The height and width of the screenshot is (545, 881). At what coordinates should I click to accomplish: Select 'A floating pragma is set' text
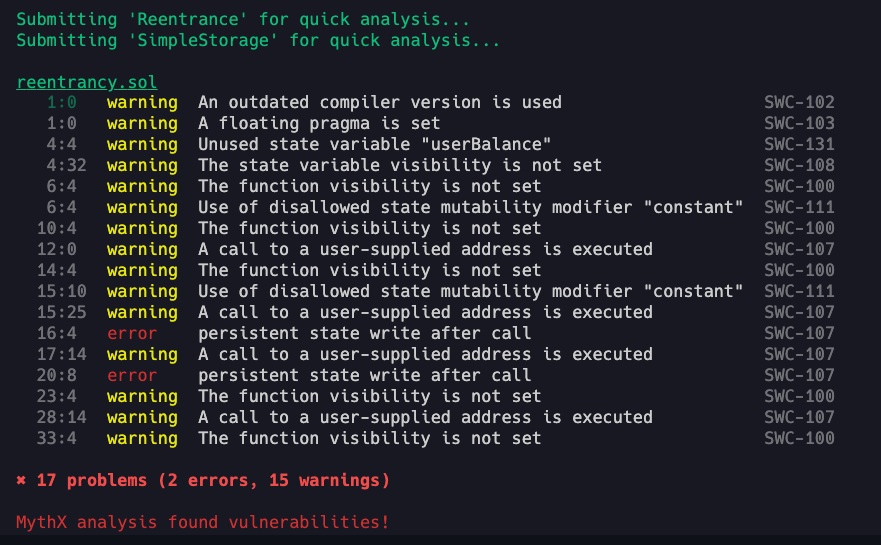[x=319, y=123]
